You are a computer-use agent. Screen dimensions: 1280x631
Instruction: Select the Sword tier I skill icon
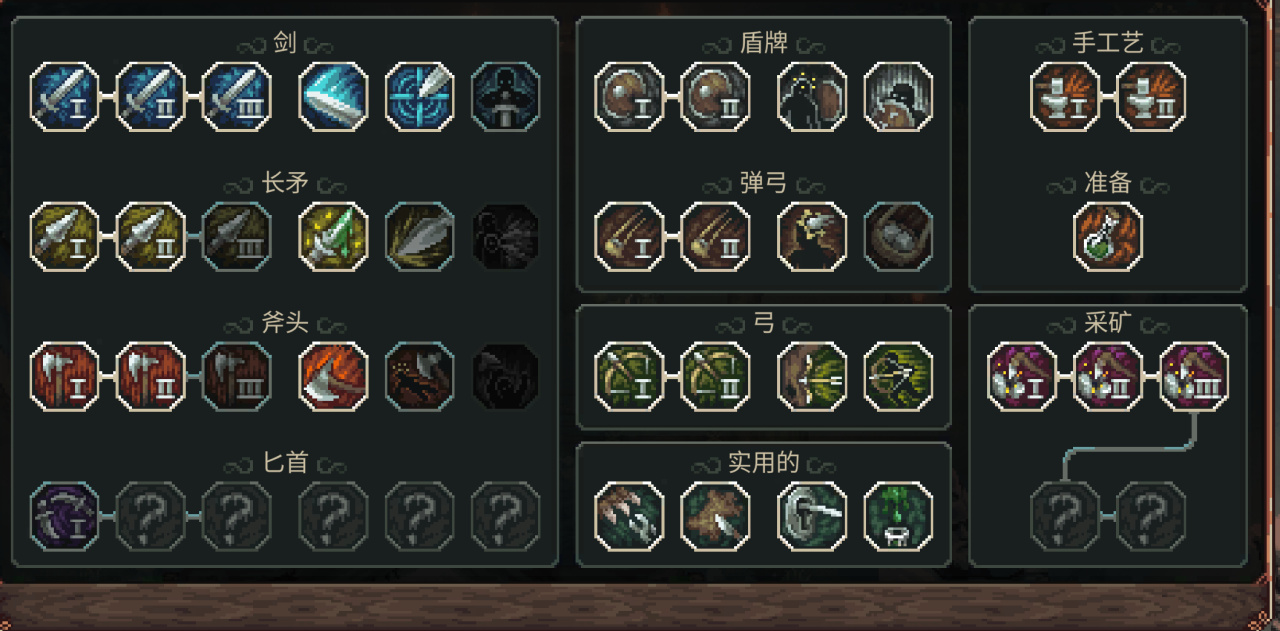click(x=65, y=97)
